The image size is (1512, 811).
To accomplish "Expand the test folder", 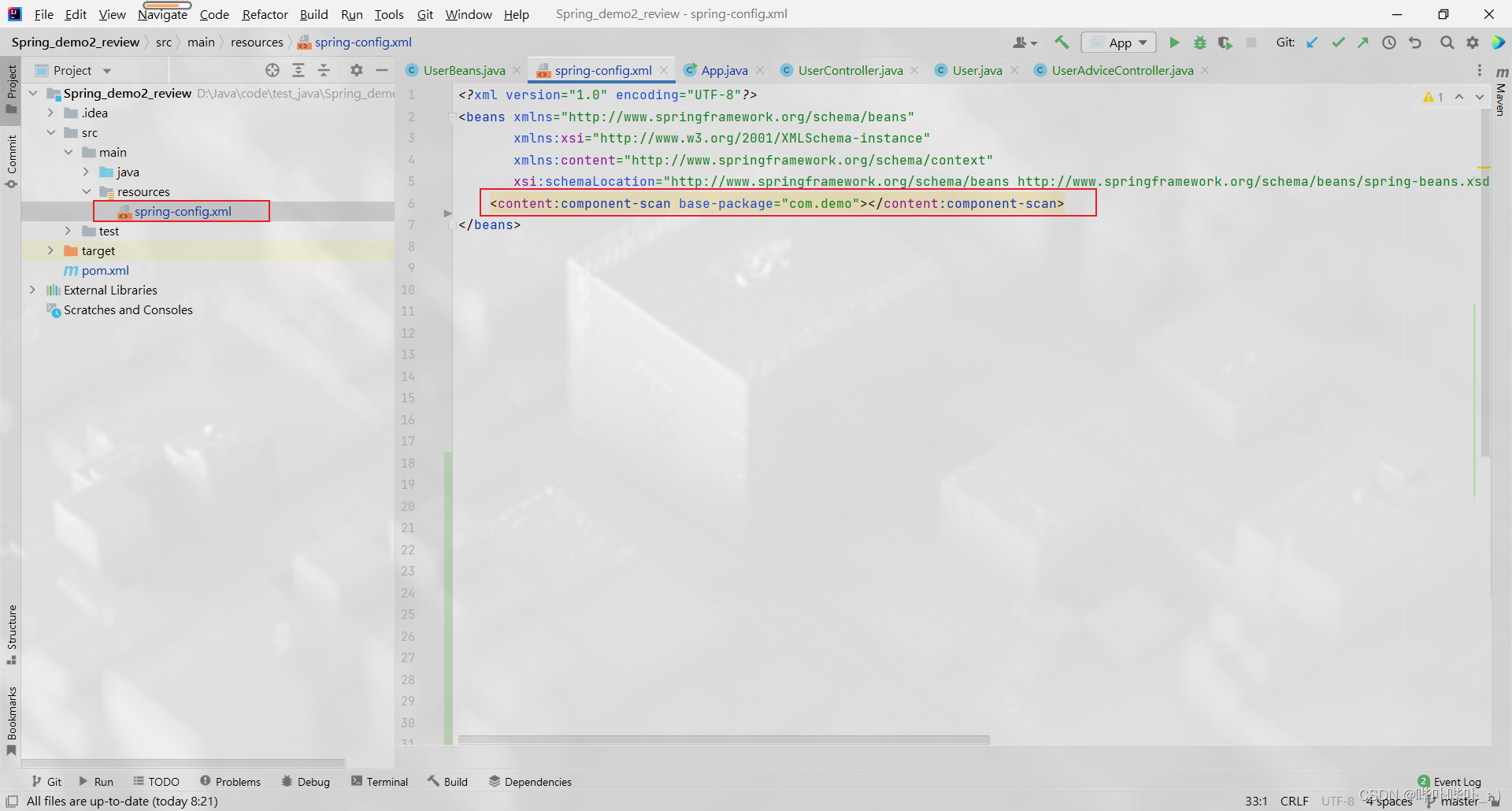I will pyautogui.click(x=69, y=231).
